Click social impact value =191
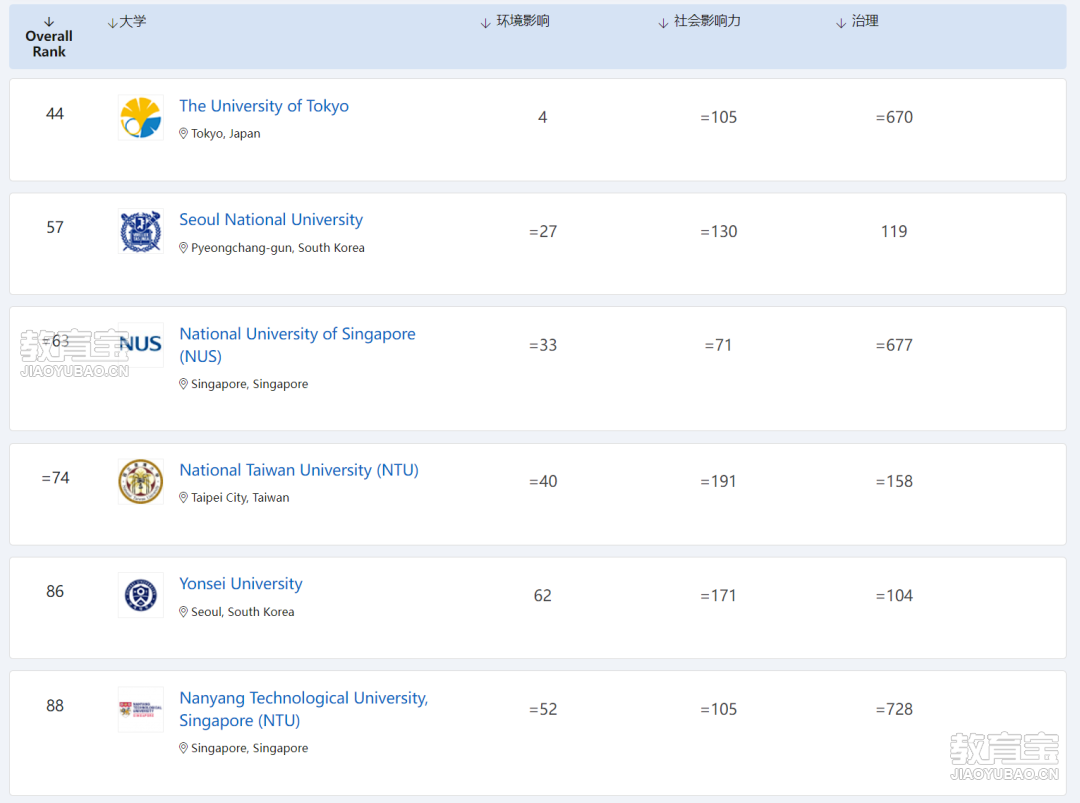This screenshot has height=803, width=1080. (718, 481)
